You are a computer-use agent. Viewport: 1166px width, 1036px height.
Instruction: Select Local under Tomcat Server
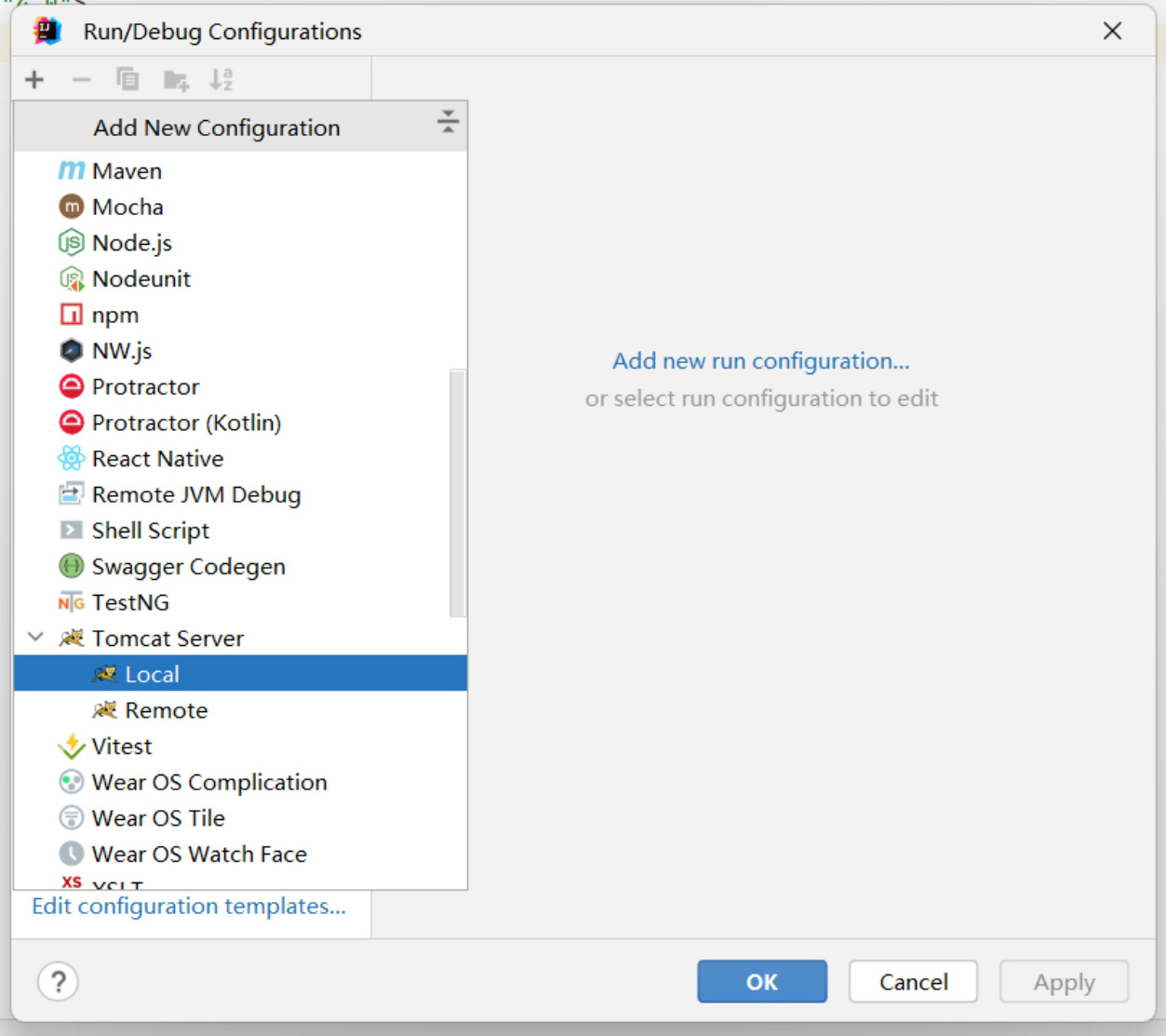tap(152, 674)
